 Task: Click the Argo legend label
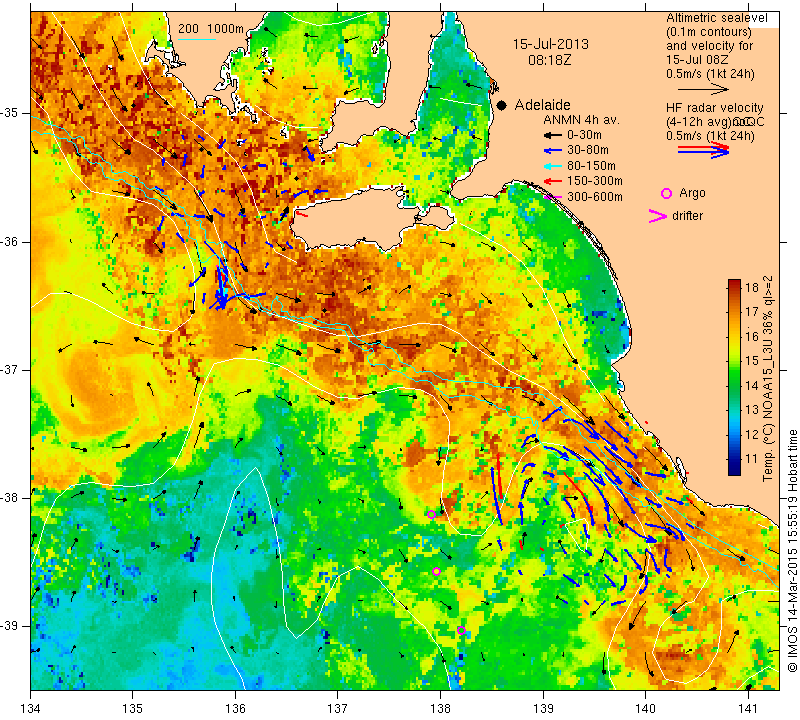[x=692, y=193]
